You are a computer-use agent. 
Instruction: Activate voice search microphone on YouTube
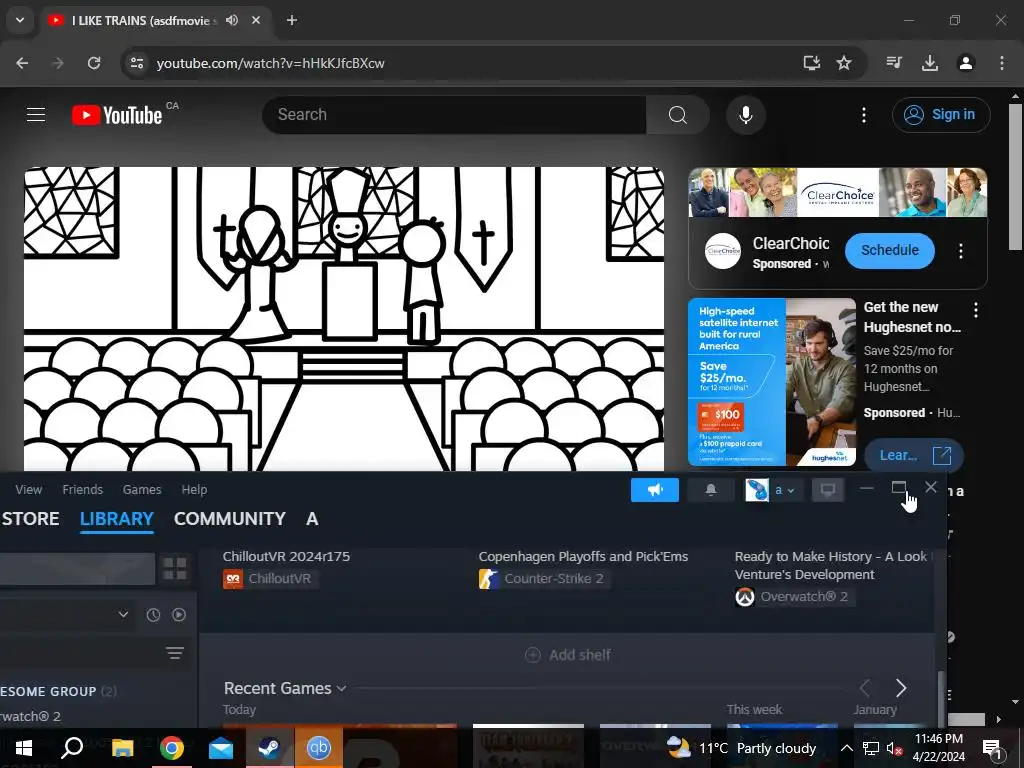[745, 115]
